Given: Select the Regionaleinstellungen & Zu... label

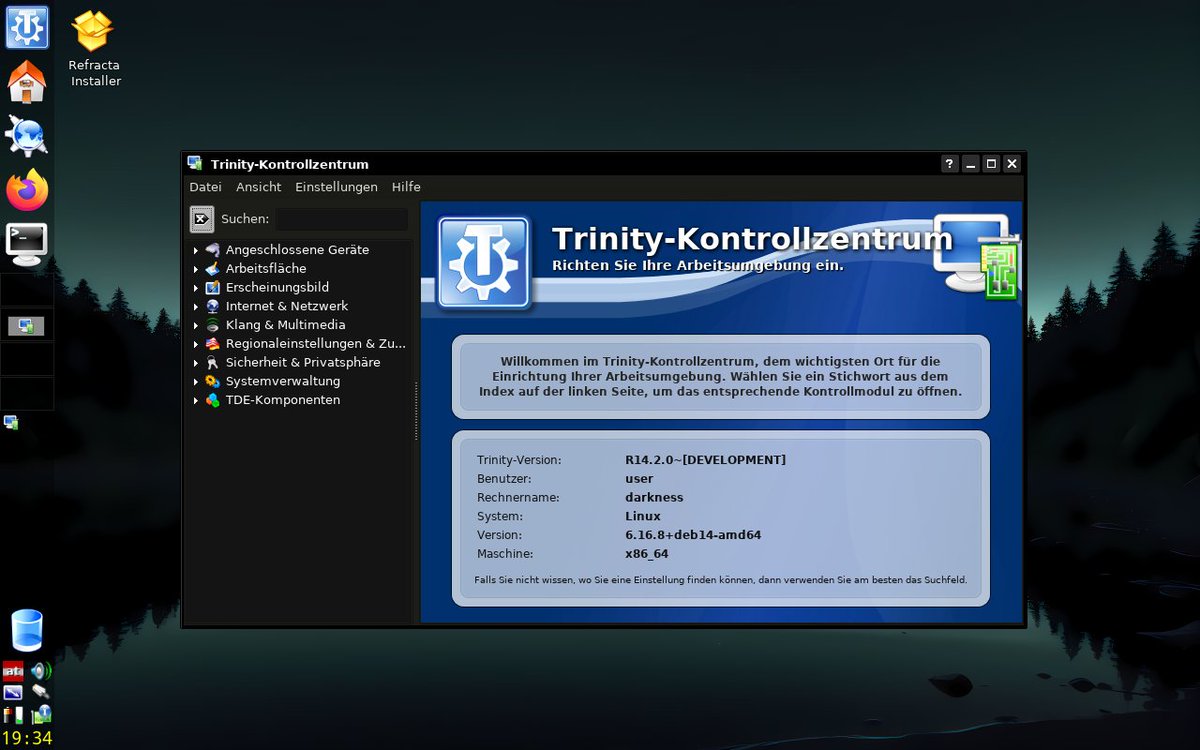Looking at the screenshot, I should point(316,344).
